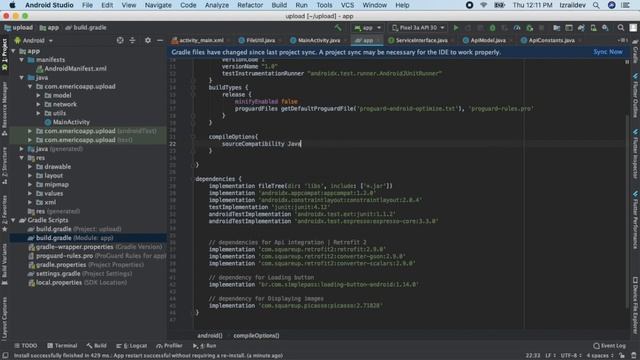Click the 4 spaces indent status entry

click(x=600, y=356)
